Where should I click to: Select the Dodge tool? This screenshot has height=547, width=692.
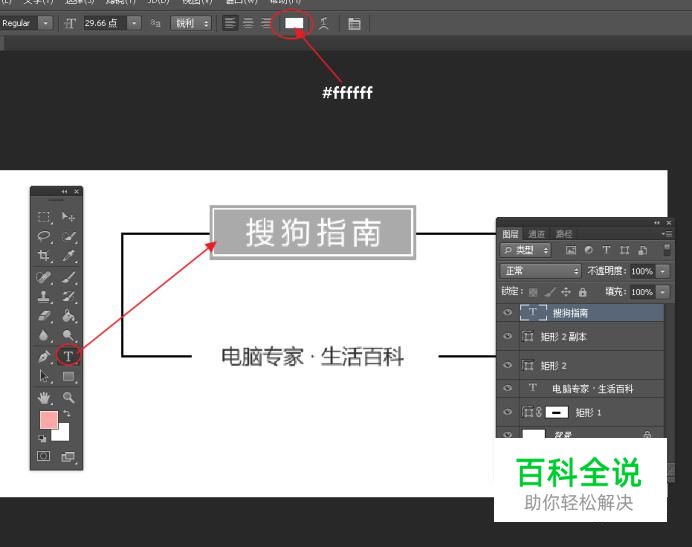[x=68, y=336]
